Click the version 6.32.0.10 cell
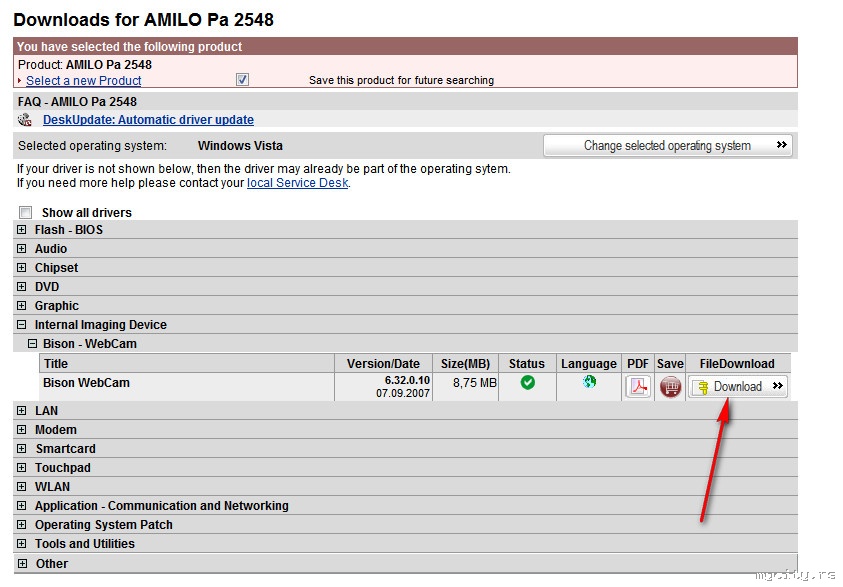 point(383,386)
